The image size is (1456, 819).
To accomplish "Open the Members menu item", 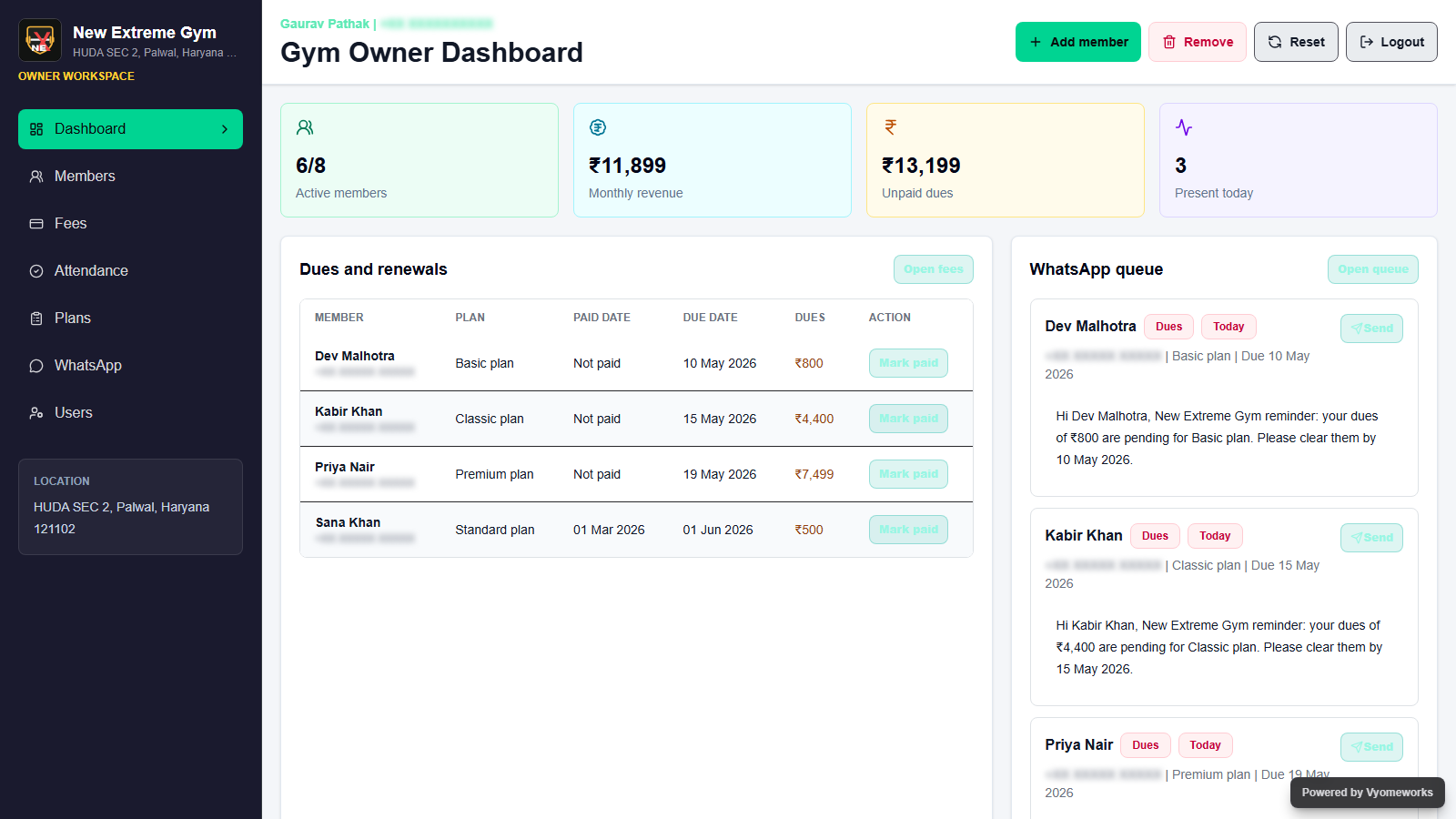I will point(130,177).
